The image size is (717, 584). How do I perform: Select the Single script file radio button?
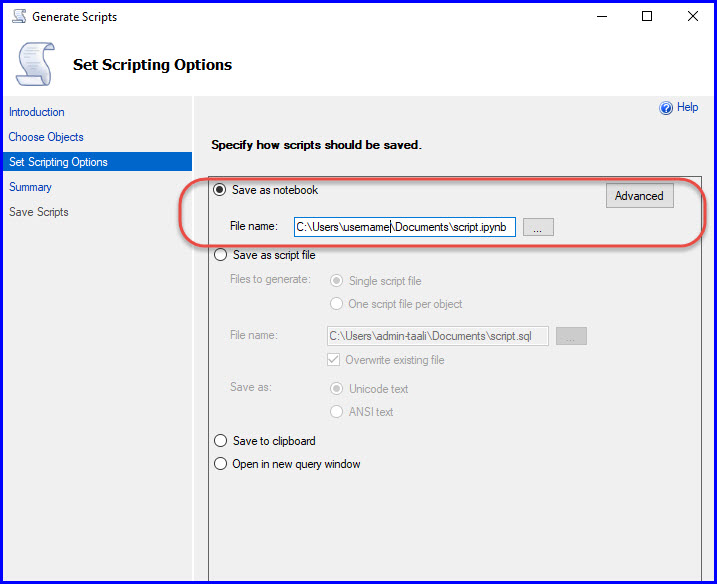point(336,281)
